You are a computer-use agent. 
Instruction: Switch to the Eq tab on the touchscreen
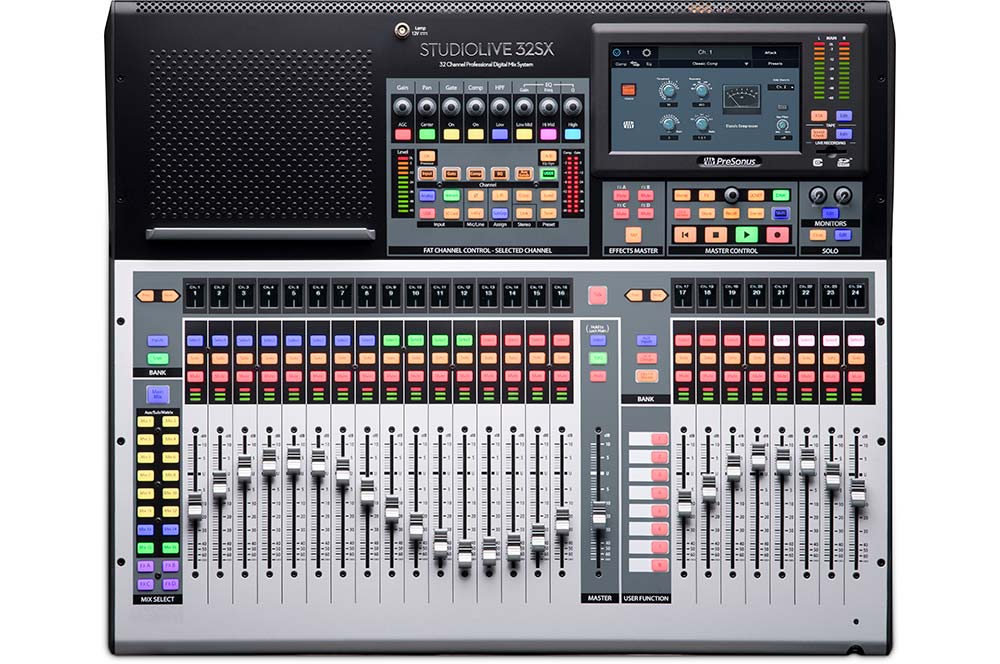click(648, 63)
